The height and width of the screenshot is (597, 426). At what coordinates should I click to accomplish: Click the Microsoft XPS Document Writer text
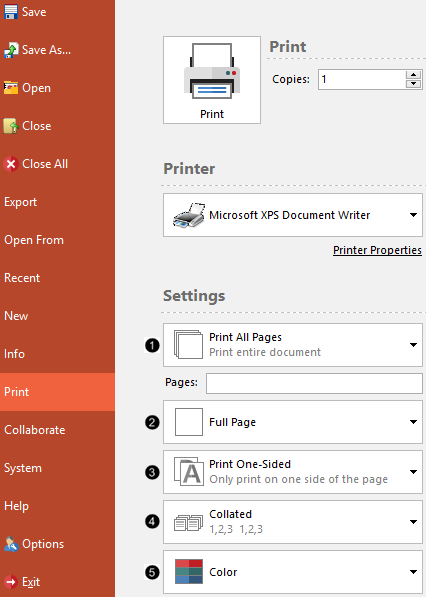[x=289, y=215]
